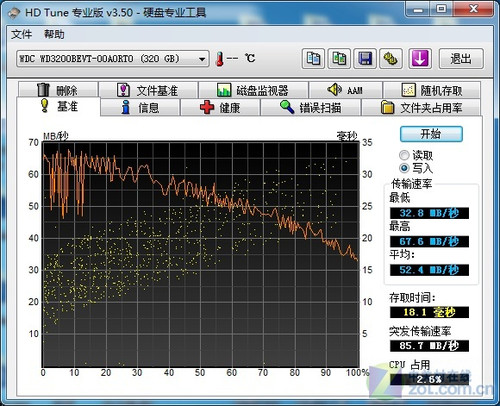Screen dimensions: 500x406
Task: Open options via the gears icon
Action: [x=391, y=59]
